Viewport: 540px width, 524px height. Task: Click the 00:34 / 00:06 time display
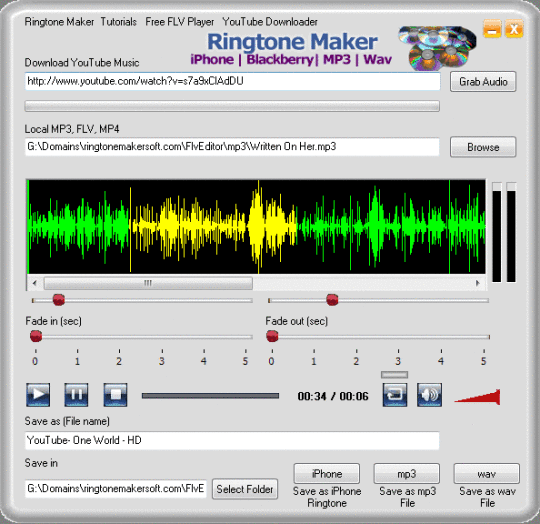pos(333,396)
